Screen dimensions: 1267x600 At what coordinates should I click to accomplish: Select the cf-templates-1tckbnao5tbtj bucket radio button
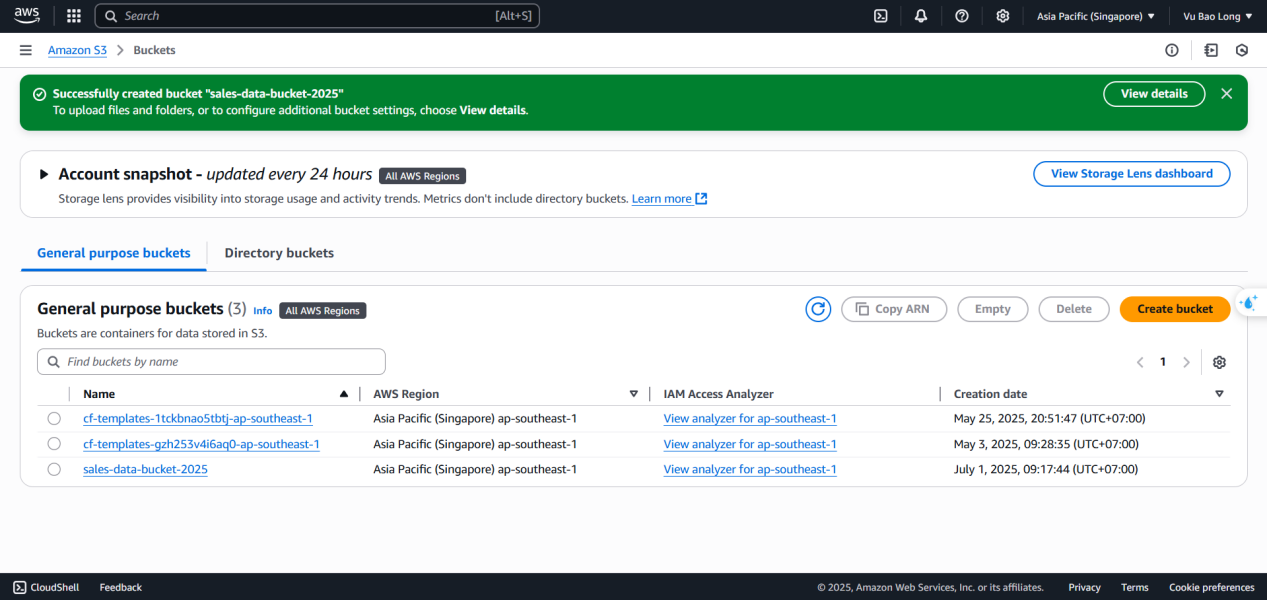coord(54,419)
